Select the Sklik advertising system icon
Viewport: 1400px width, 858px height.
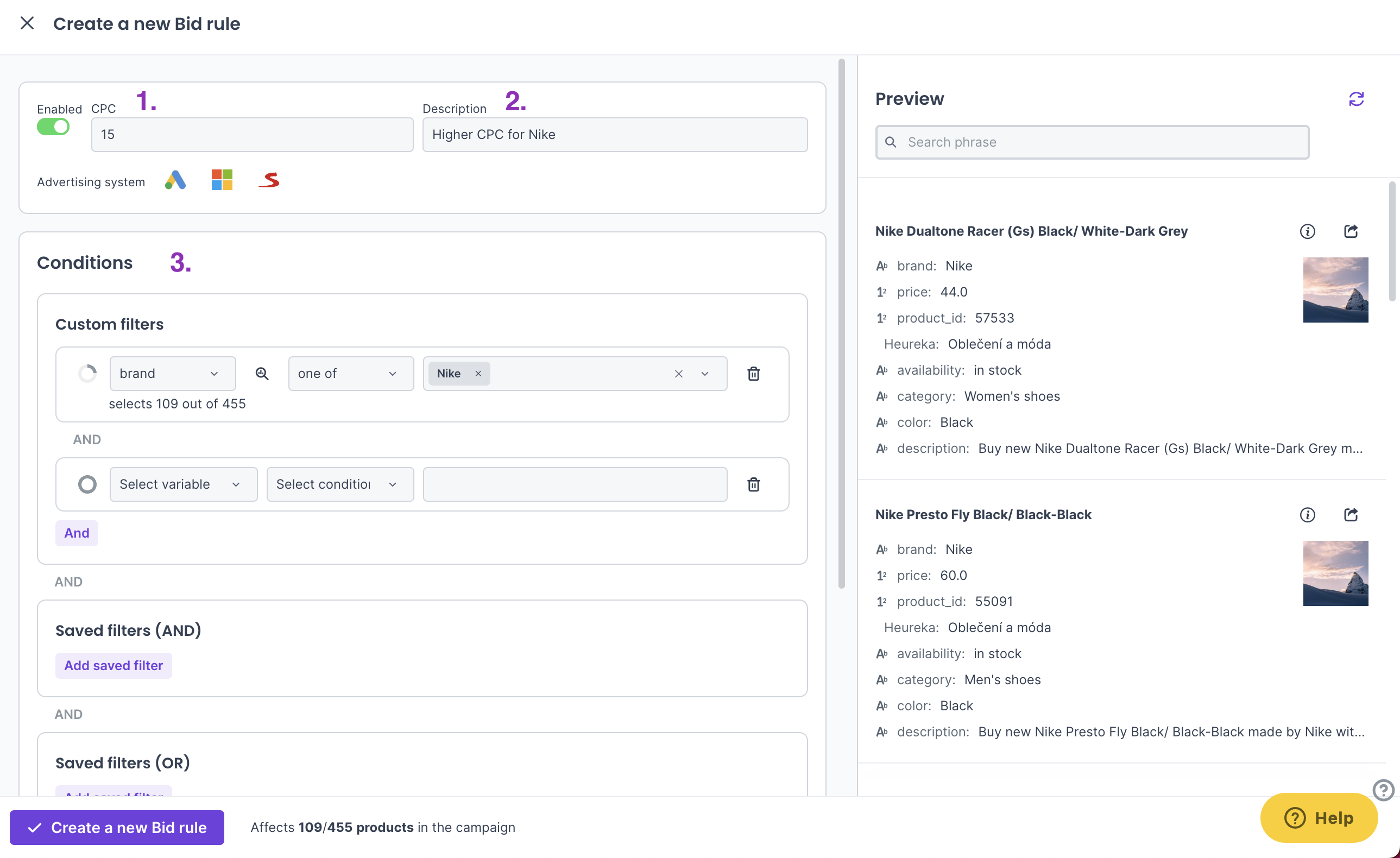click(269, 180)
